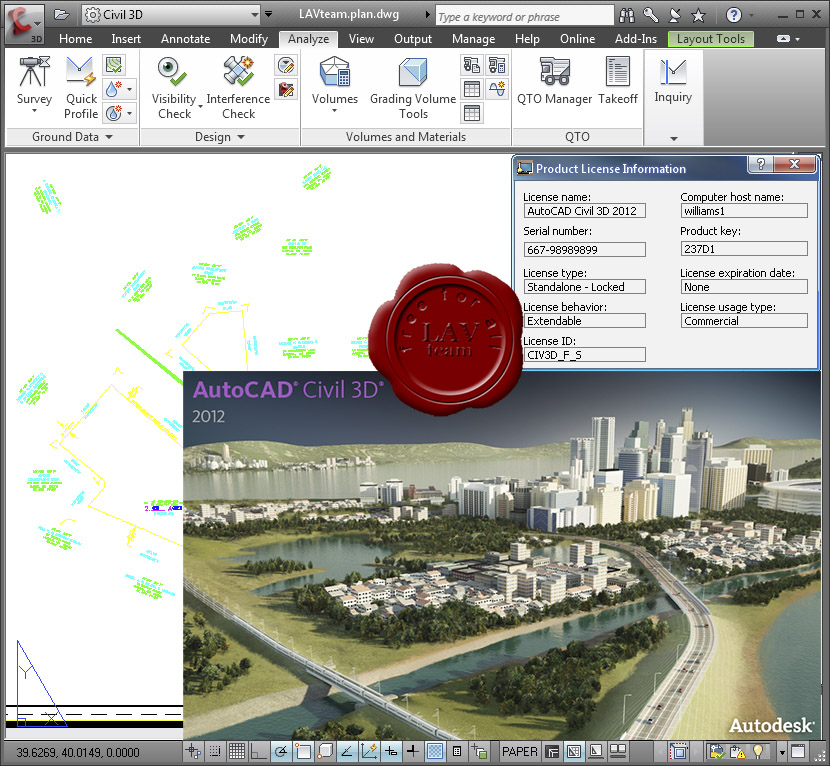Click help button in Product License Information dialog

pyautogui.click(x=761, y=165)
